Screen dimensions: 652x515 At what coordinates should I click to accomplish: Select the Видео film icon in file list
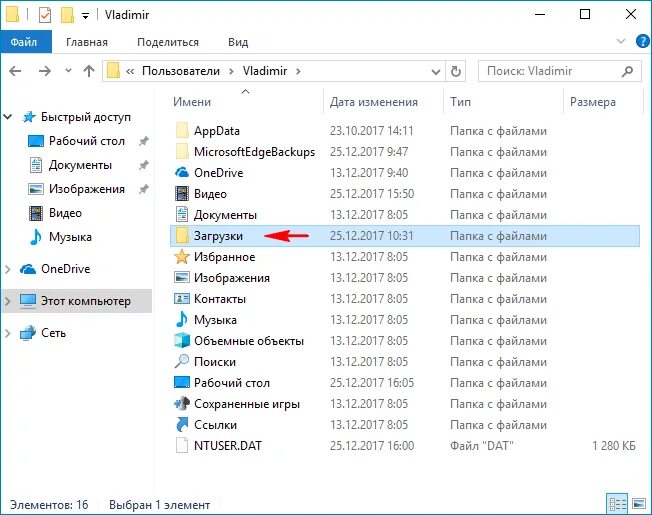[182, 194]
